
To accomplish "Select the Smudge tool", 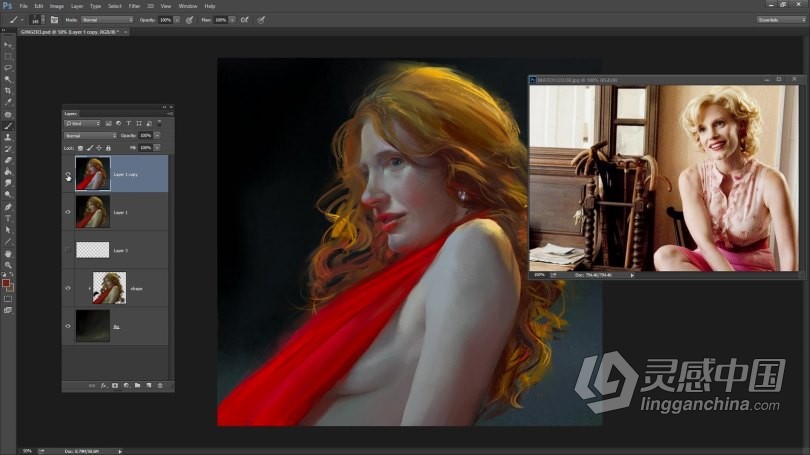I will pos(8,183).
